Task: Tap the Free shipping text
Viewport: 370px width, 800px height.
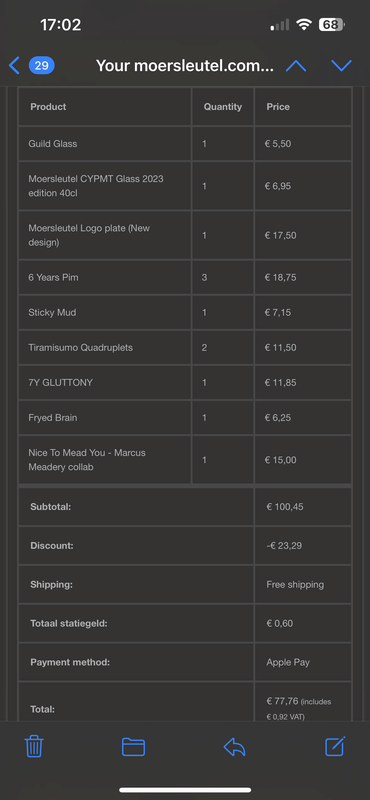Action: [x=295, y=585]
